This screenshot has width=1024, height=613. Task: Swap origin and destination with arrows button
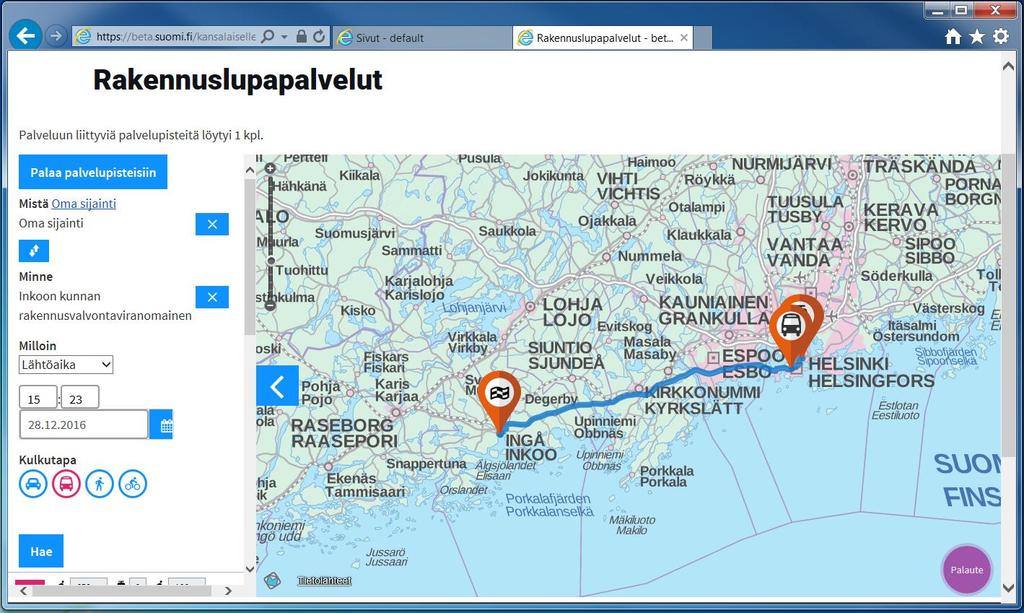(x=34, y=251)
